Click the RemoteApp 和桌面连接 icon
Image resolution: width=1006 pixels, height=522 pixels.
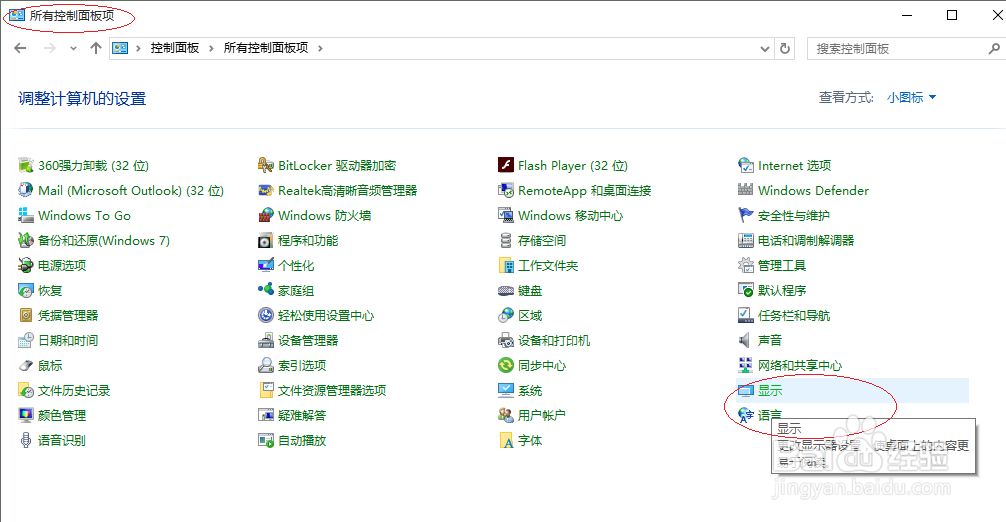click(x=506, y=190)
